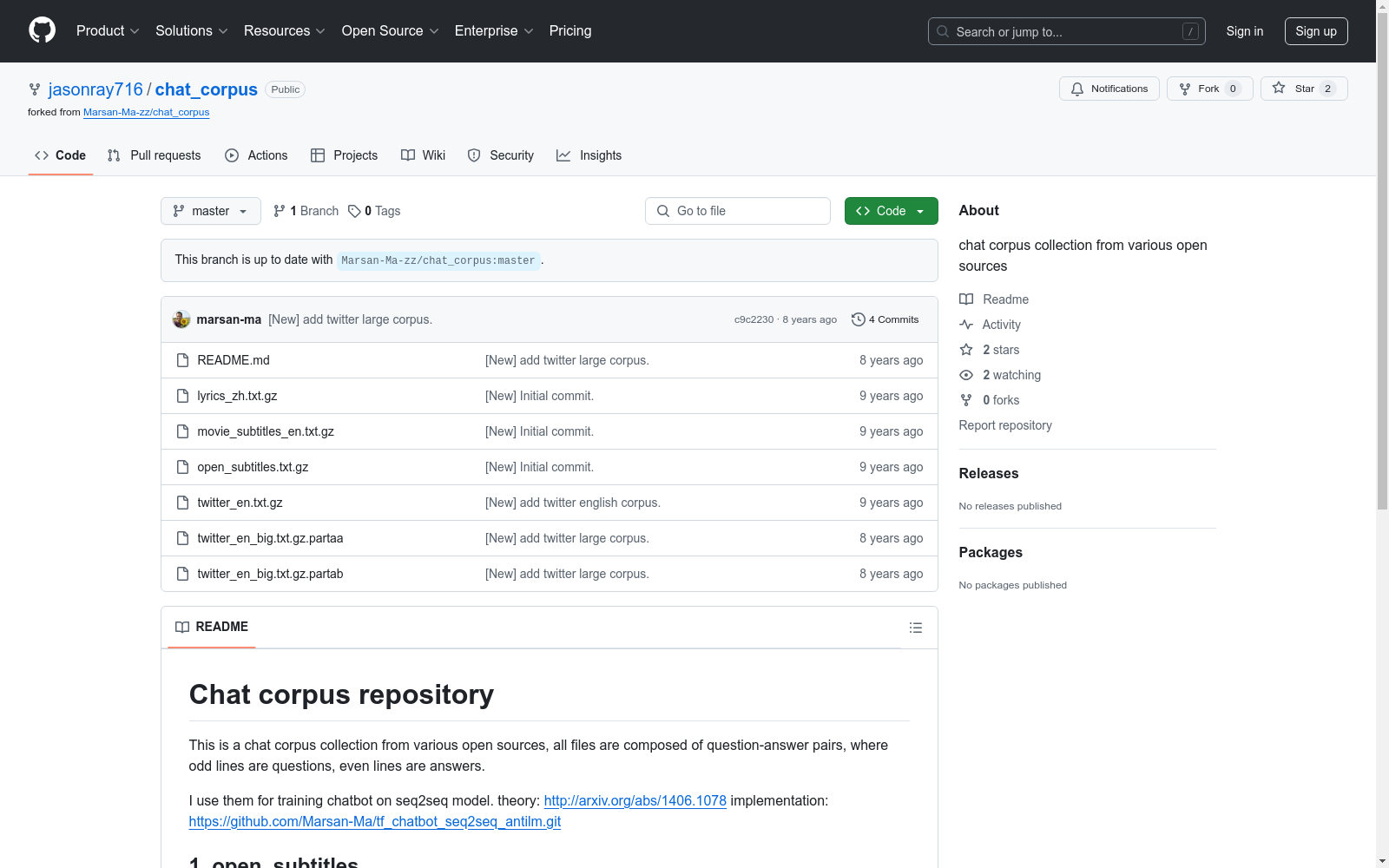Click the commits history clock icon

(859, 319)
